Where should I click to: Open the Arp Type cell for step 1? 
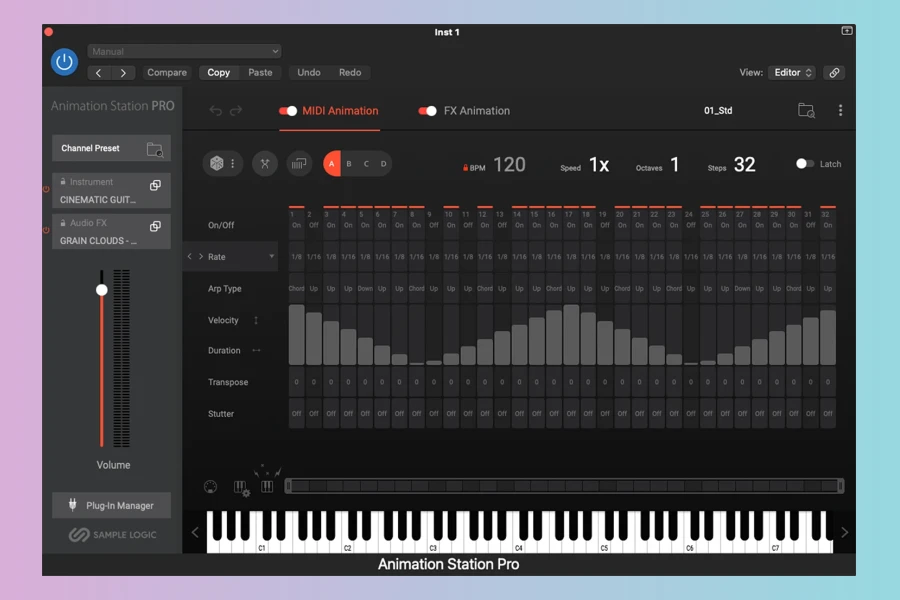pyautogui.click(x=296, y=288)
